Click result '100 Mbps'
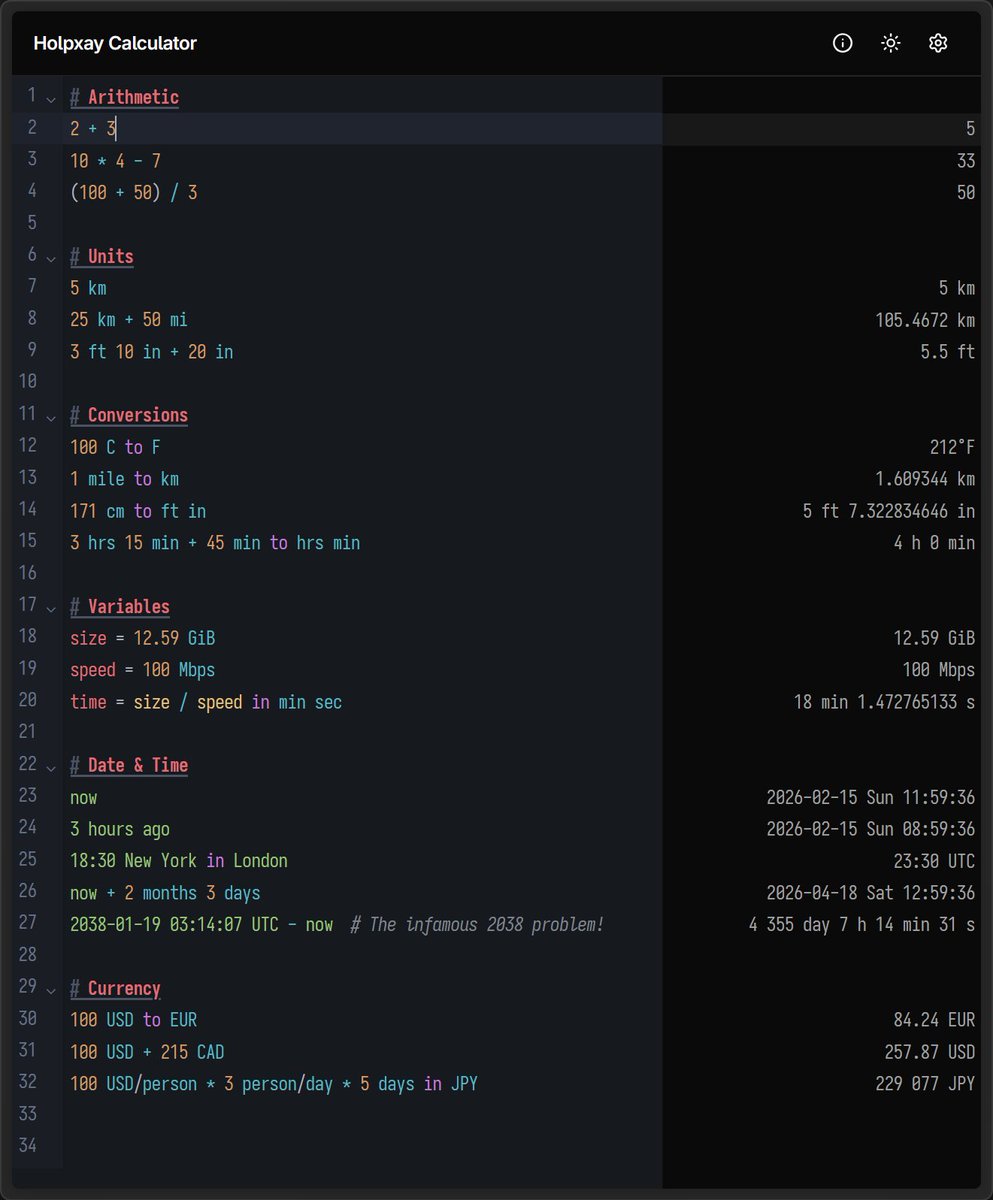The width and height of the screenshot is (993, 1200). 939,670
